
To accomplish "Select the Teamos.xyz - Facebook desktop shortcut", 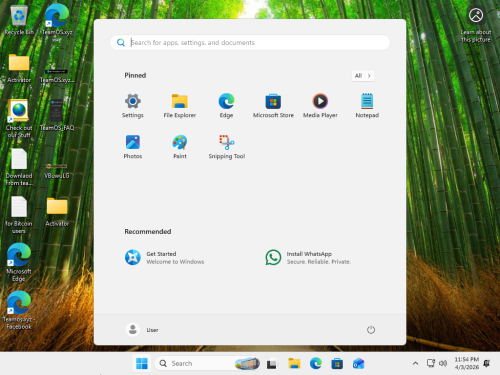I will coord(19,310).
